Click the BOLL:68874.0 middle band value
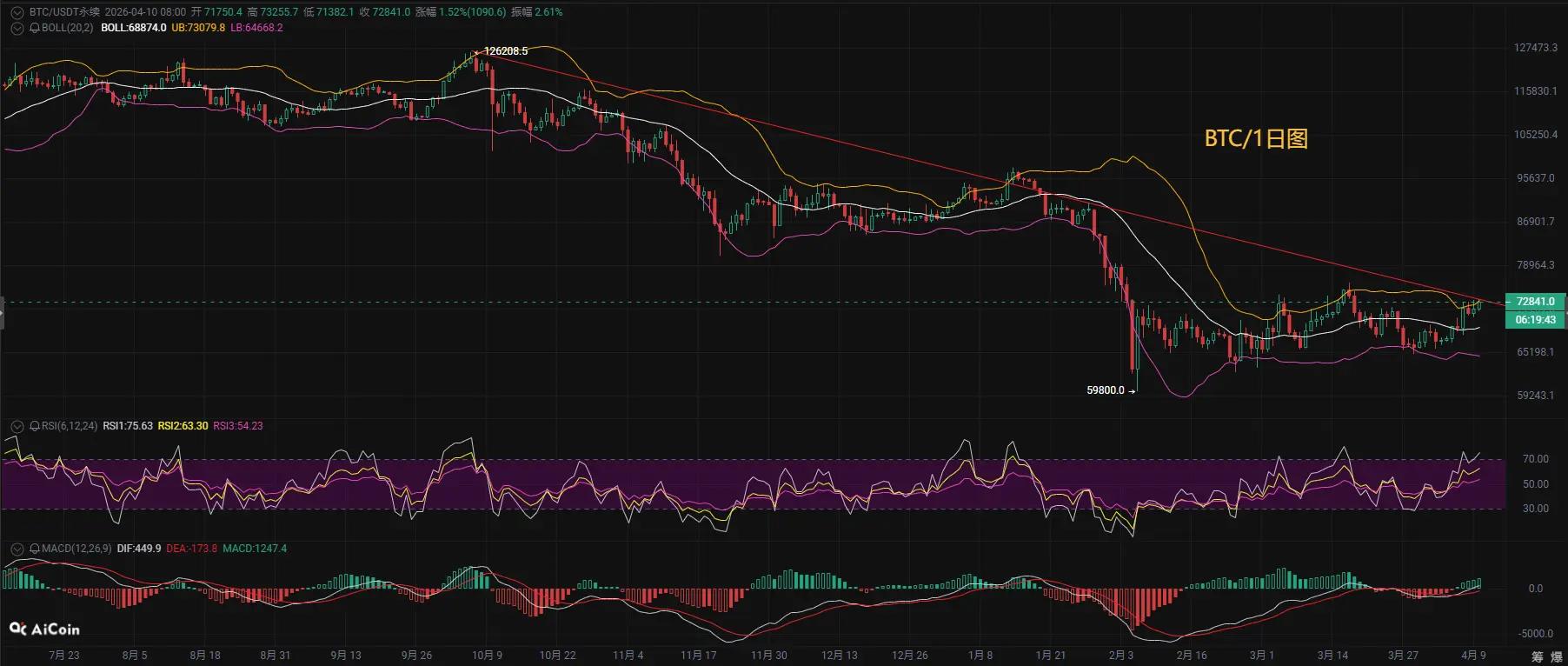 (134, 28)
